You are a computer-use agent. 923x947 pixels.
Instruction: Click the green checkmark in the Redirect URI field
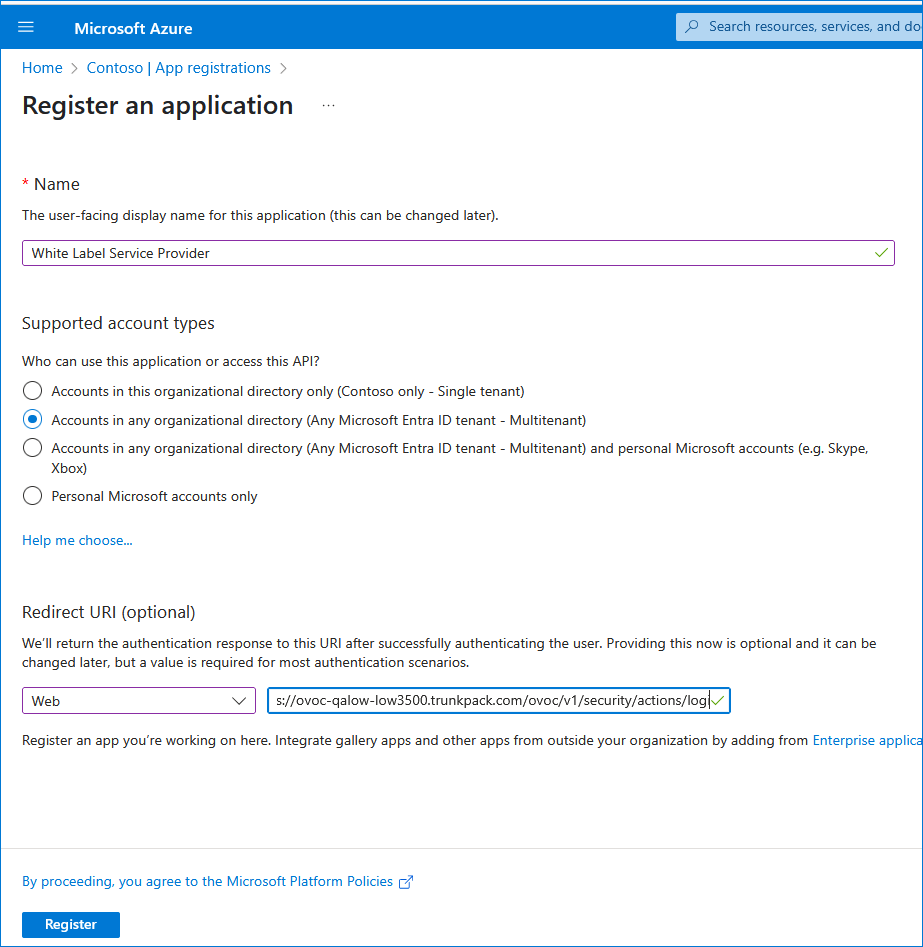coord(718,701)
